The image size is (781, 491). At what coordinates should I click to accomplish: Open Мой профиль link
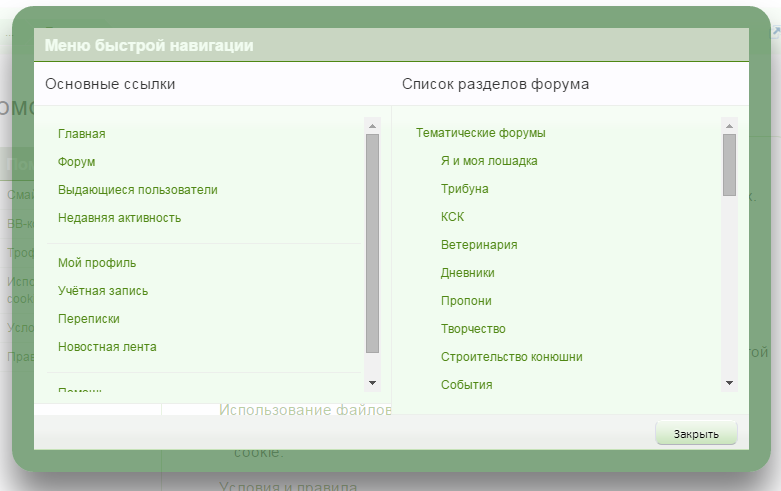(x=97, y=263)
